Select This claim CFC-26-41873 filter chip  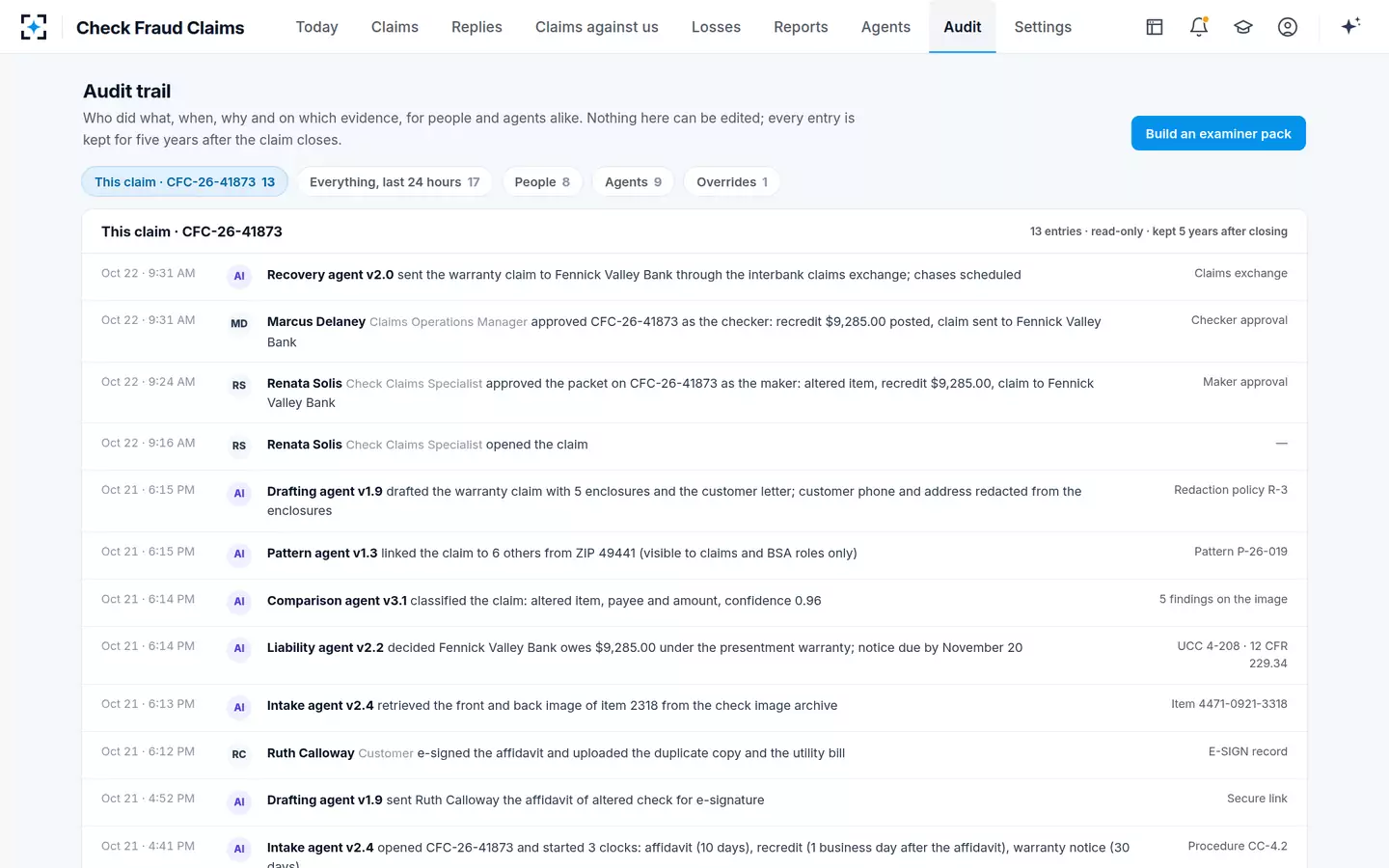184,181
